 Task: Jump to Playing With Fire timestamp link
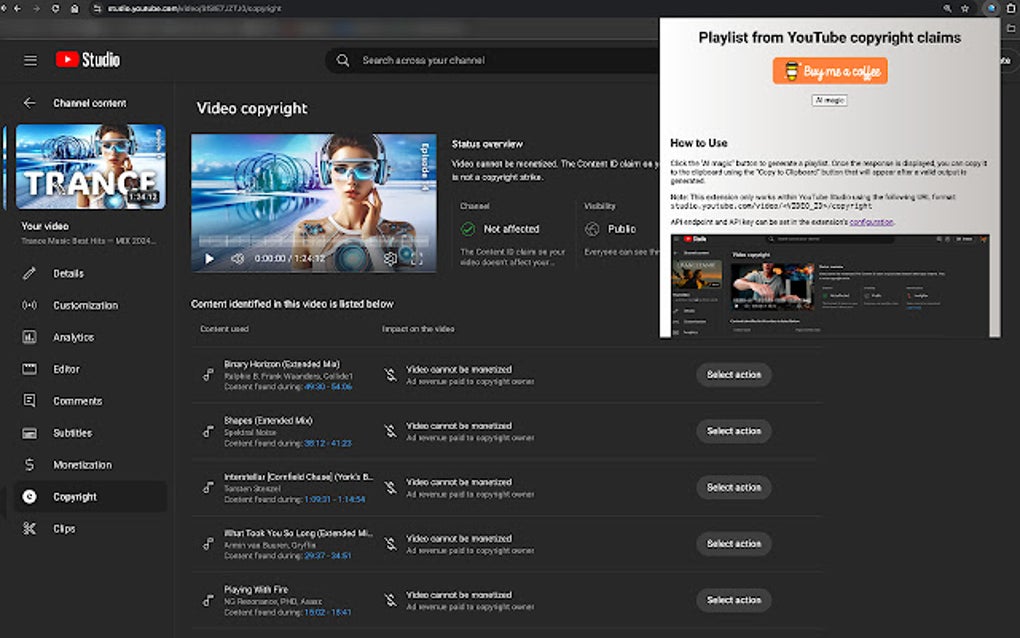328,612
